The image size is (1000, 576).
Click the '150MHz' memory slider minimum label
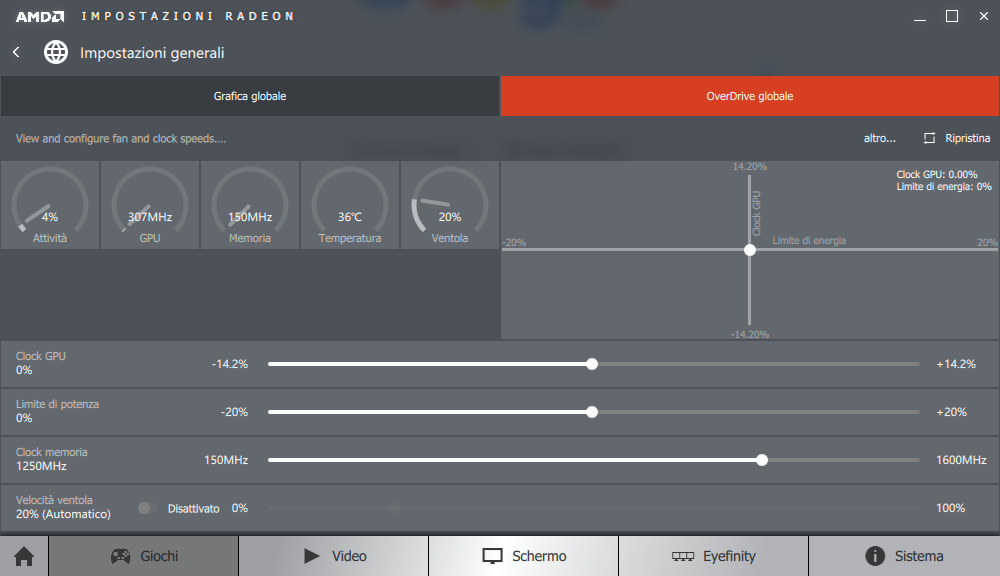point(226,460)
